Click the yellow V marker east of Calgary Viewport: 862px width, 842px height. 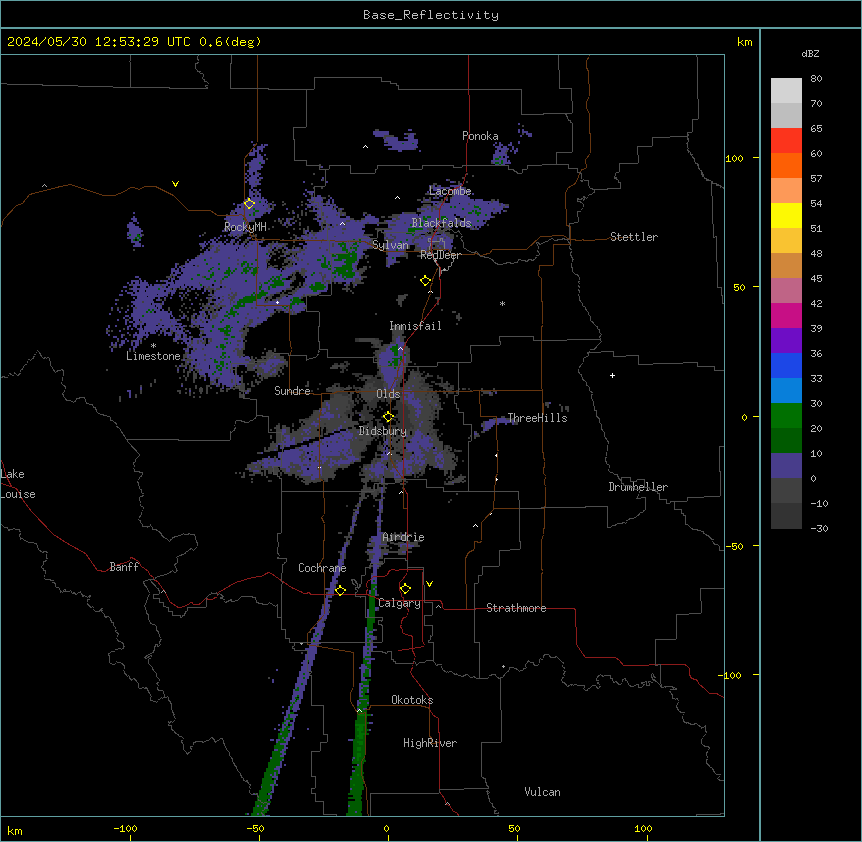[429, 584]
